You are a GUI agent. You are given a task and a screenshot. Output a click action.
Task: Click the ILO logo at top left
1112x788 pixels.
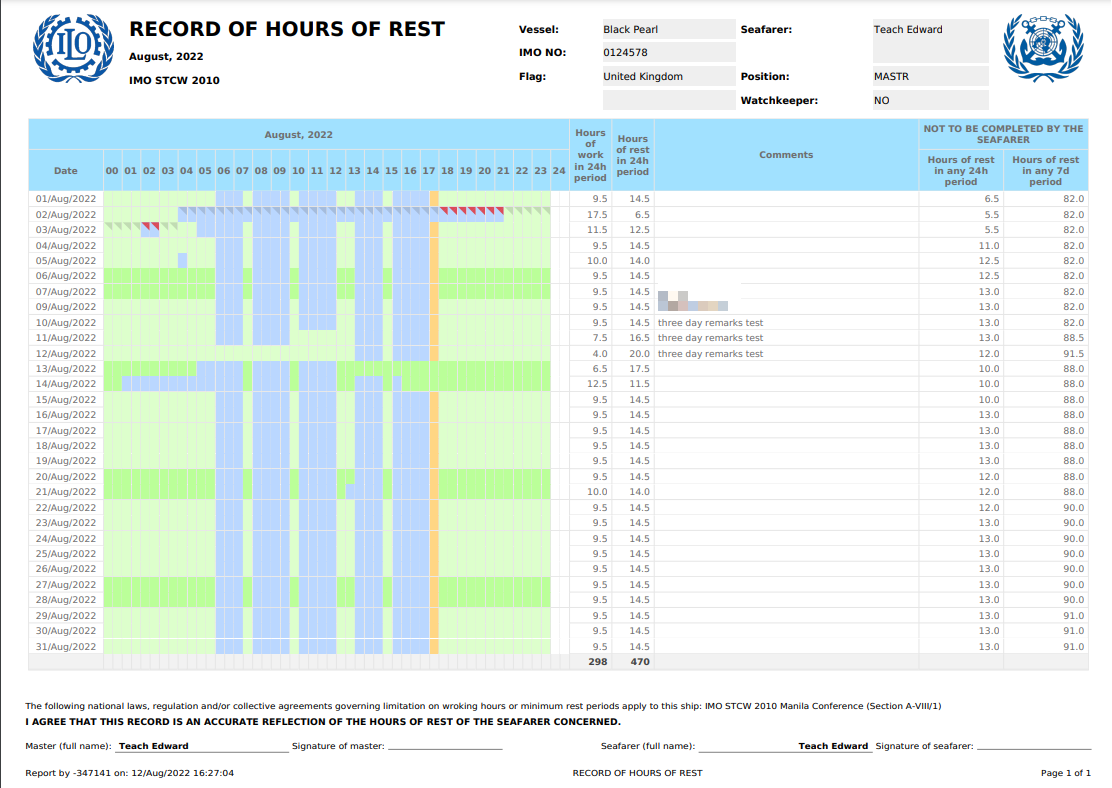73,49
